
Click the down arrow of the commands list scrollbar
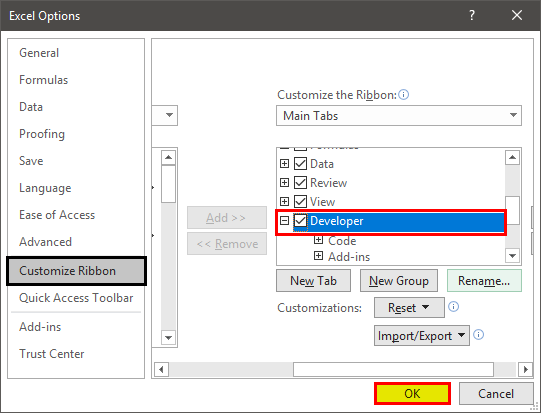coord(168,337)
